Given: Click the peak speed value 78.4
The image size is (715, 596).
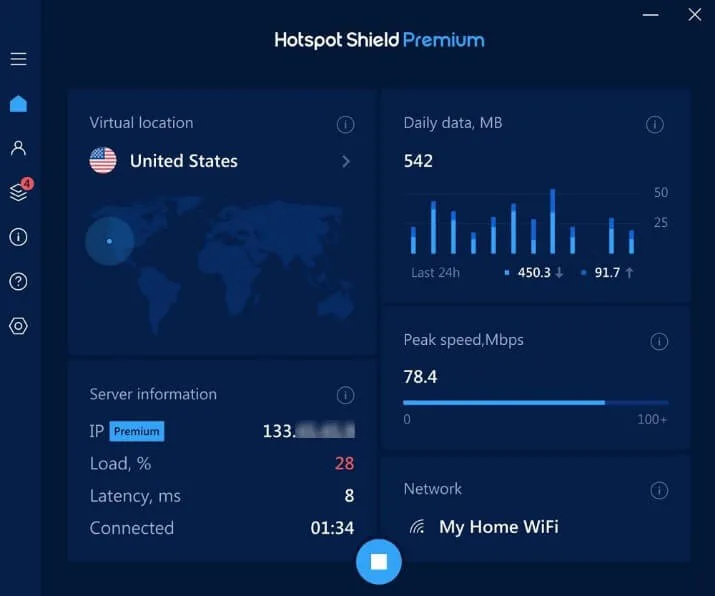Looking at the screenshot, I should coord(420,377).
